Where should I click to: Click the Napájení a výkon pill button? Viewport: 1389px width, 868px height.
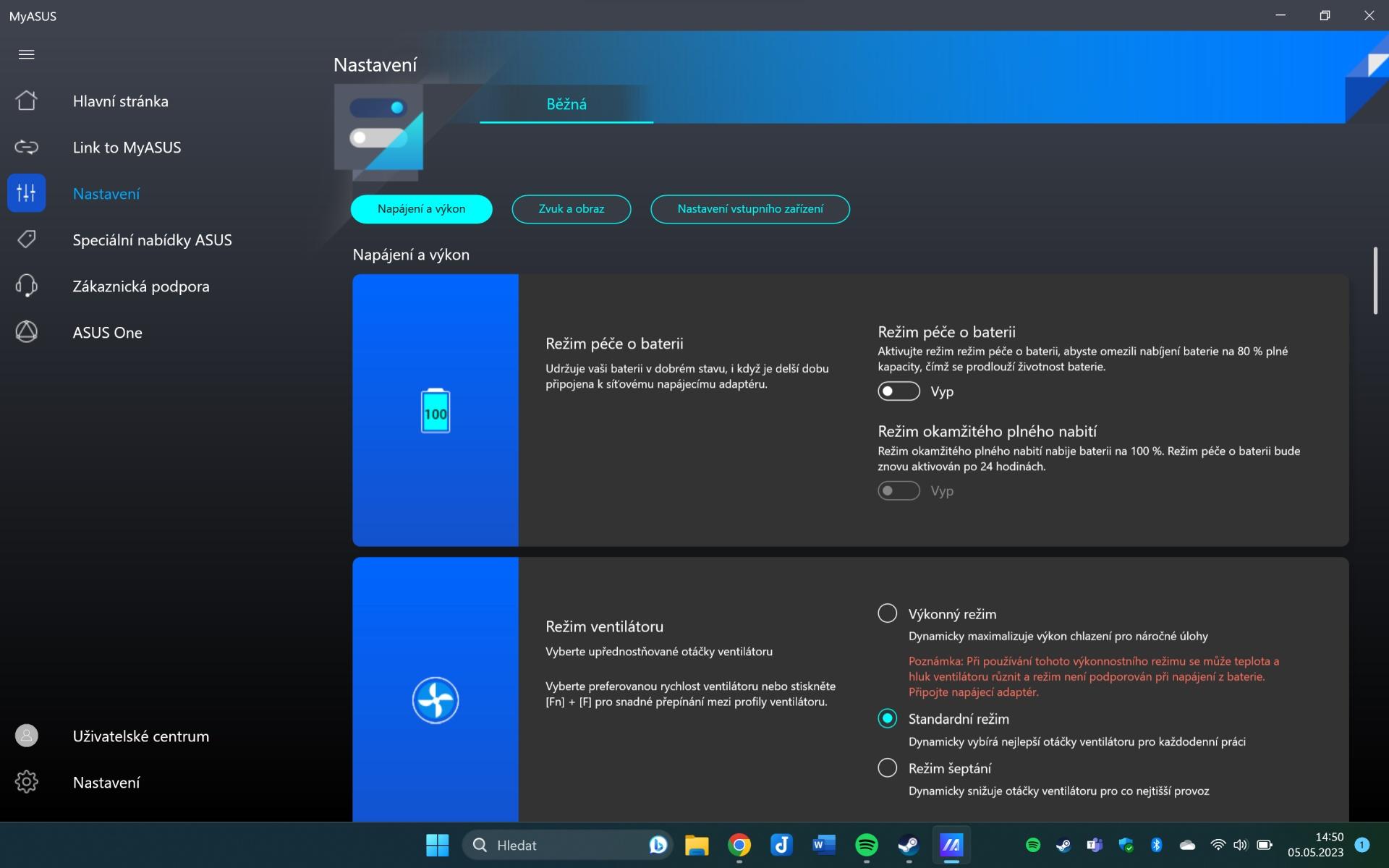421,209
